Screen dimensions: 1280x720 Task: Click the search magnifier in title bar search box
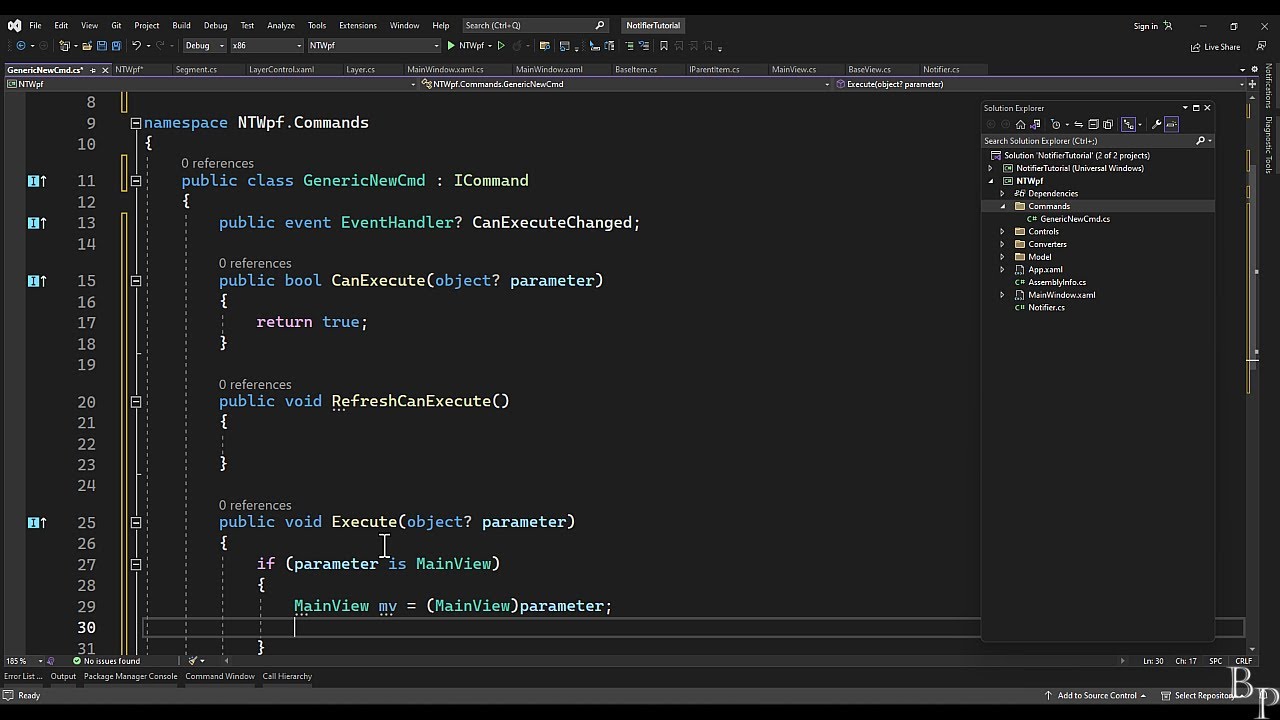[x=600, y=25]
